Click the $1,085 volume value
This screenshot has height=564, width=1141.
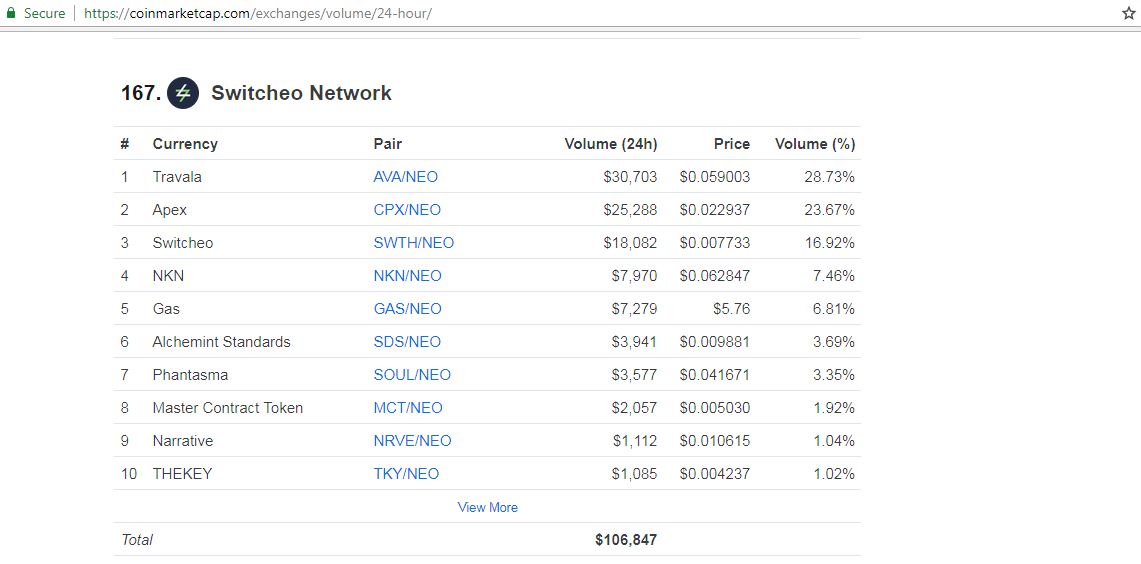click(x=634, y=474)
